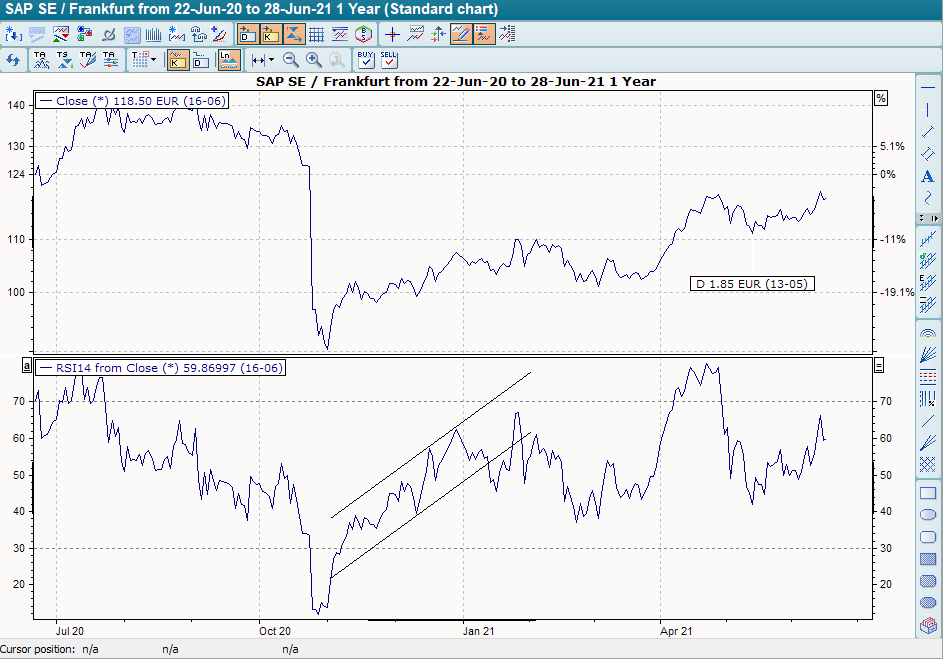Open the bar spacing dropdown arrow
Viewport: 943px width, 659px height.
pos(270,59)
